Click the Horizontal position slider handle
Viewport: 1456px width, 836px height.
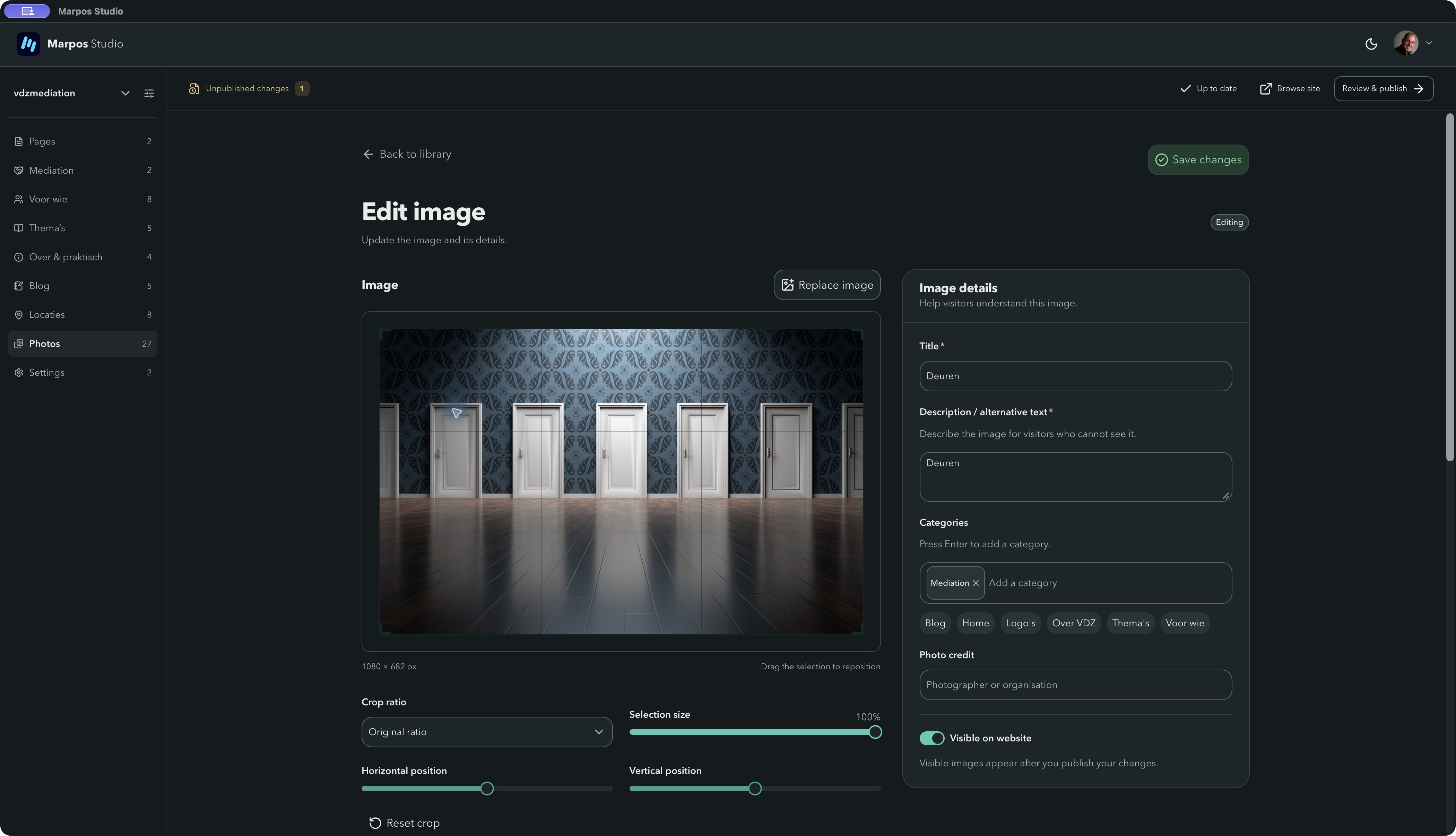(x=487, y=789)
